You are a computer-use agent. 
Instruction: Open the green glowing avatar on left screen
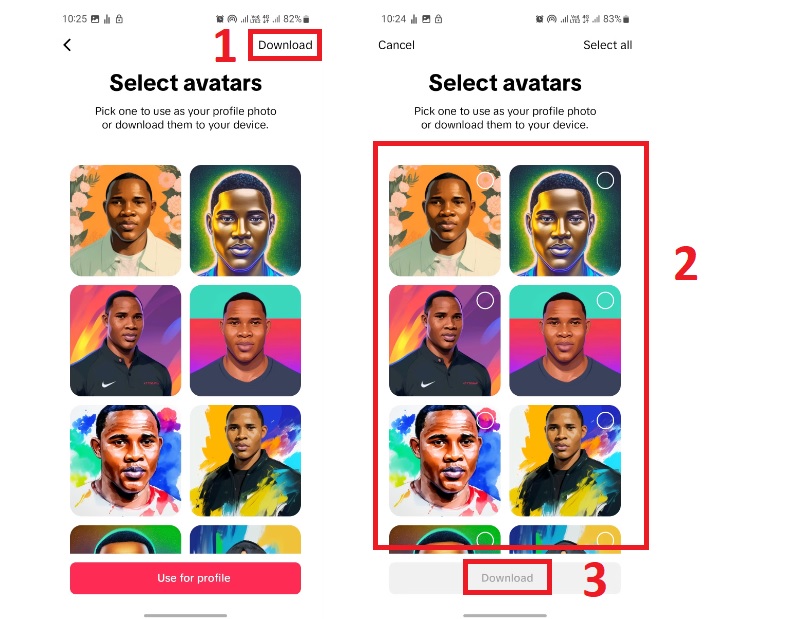coord(245,220)
